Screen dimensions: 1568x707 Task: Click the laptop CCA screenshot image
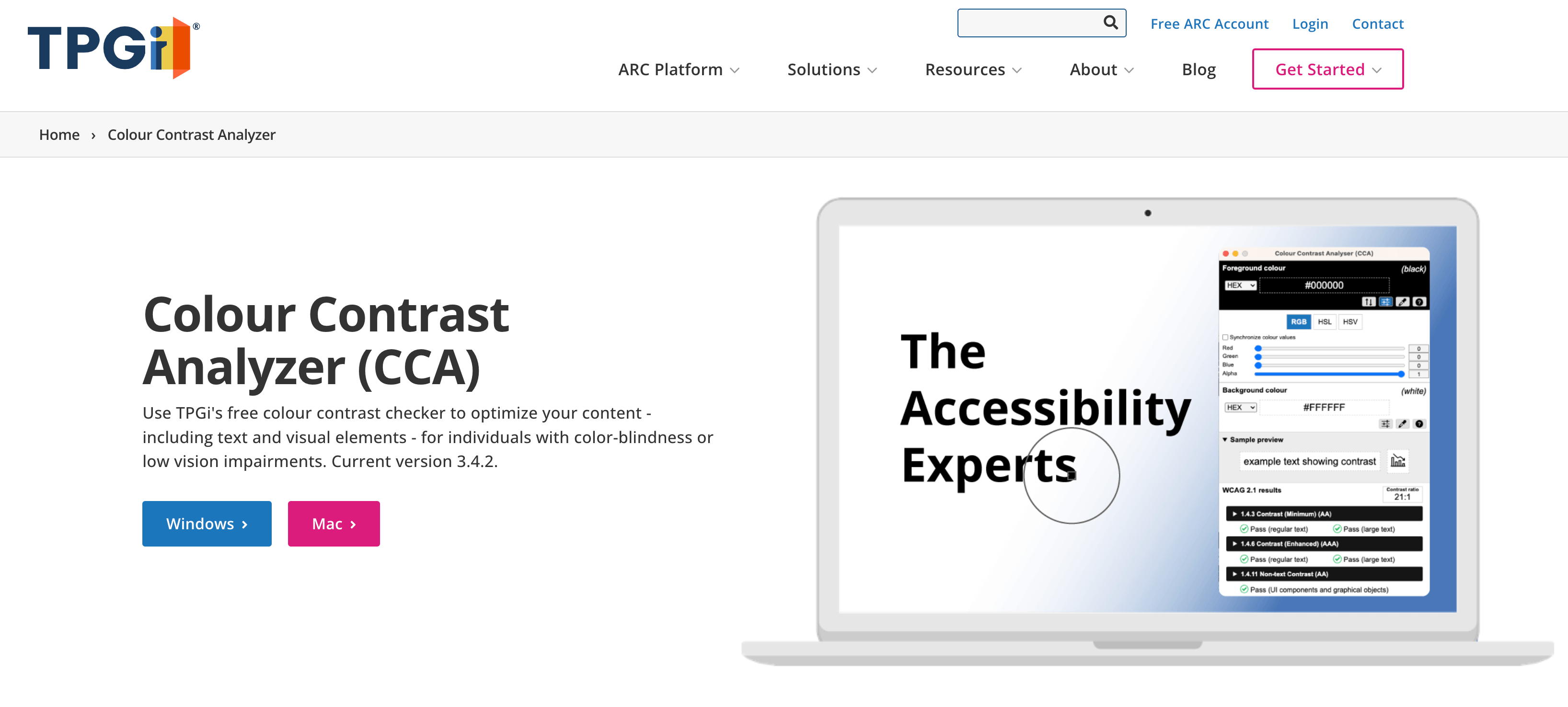[1147, 432]
